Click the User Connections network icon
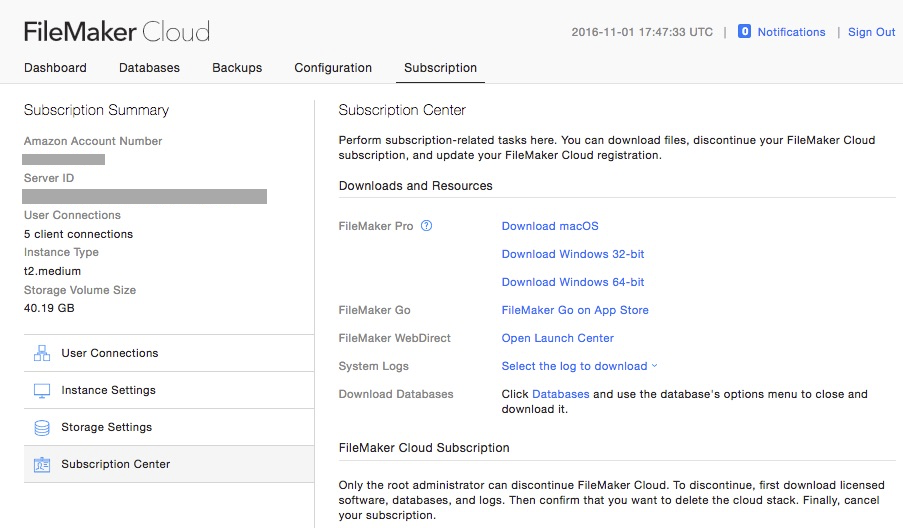 (x=42, y=353)
